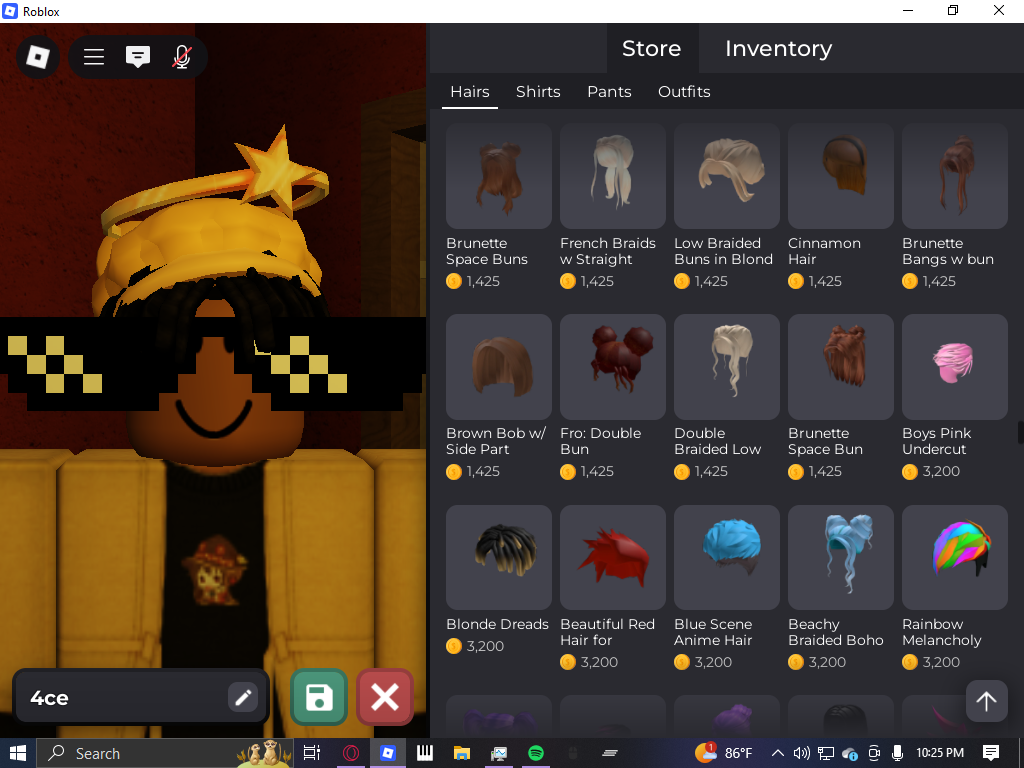This screenshot has height=768, width=1024.
Task: Select French Braids w Straight hair thumbnail
Action: point(613,176)
